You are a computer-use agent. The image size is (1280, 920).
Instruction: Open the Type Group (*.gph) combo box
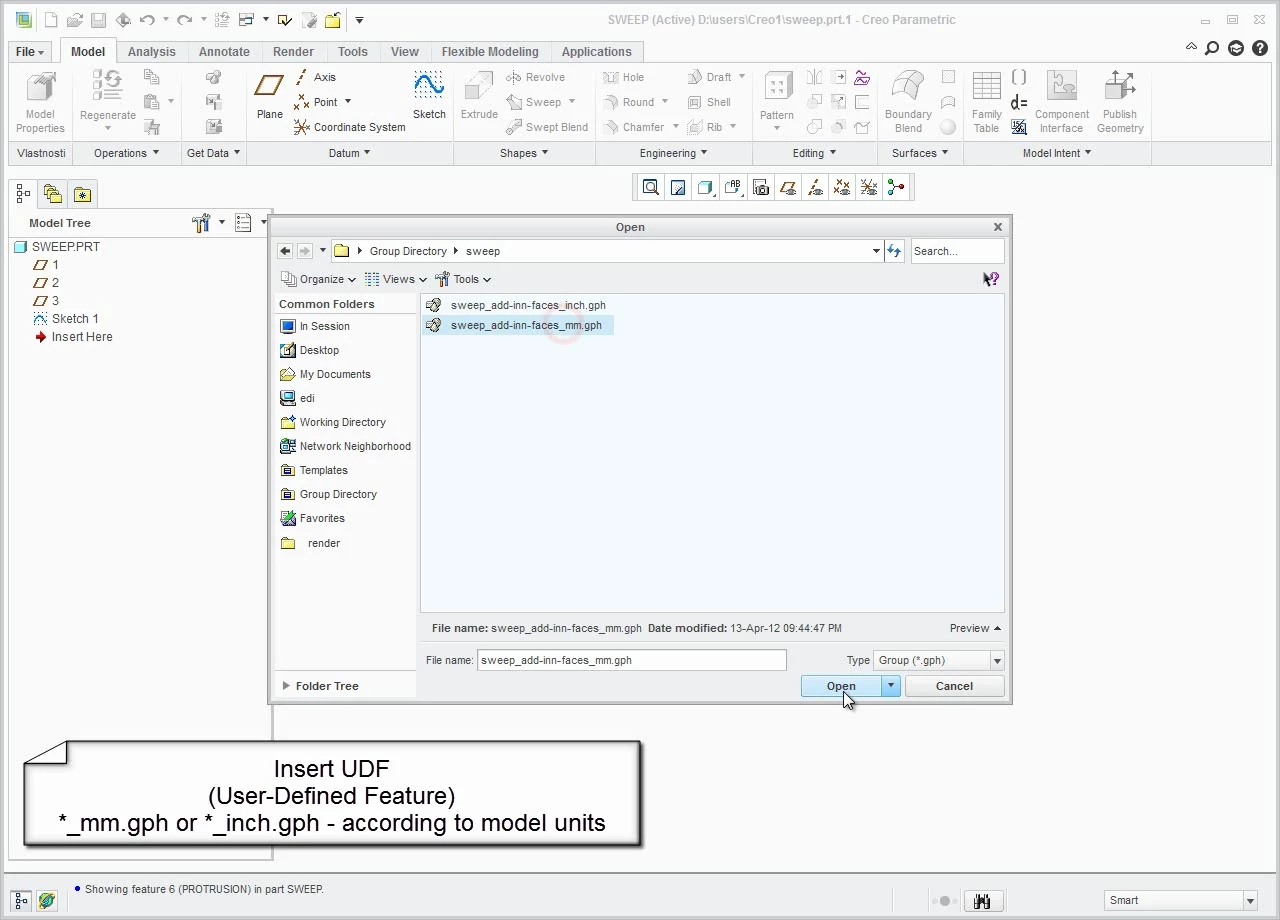coord(938,660)
